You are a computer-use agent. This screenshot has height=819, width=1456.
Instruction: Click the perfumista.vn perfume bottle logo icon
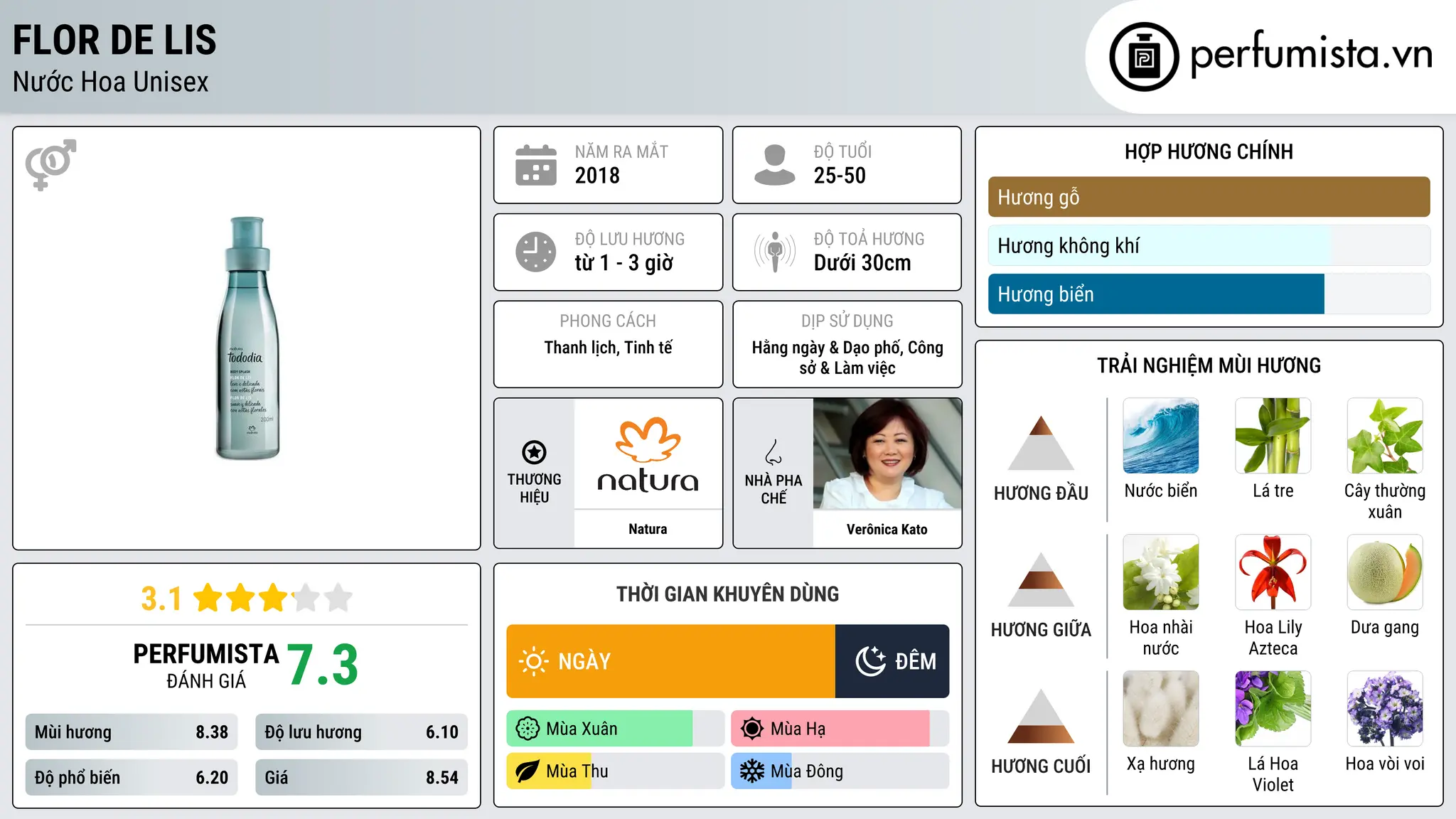[x=1144, y=57]
